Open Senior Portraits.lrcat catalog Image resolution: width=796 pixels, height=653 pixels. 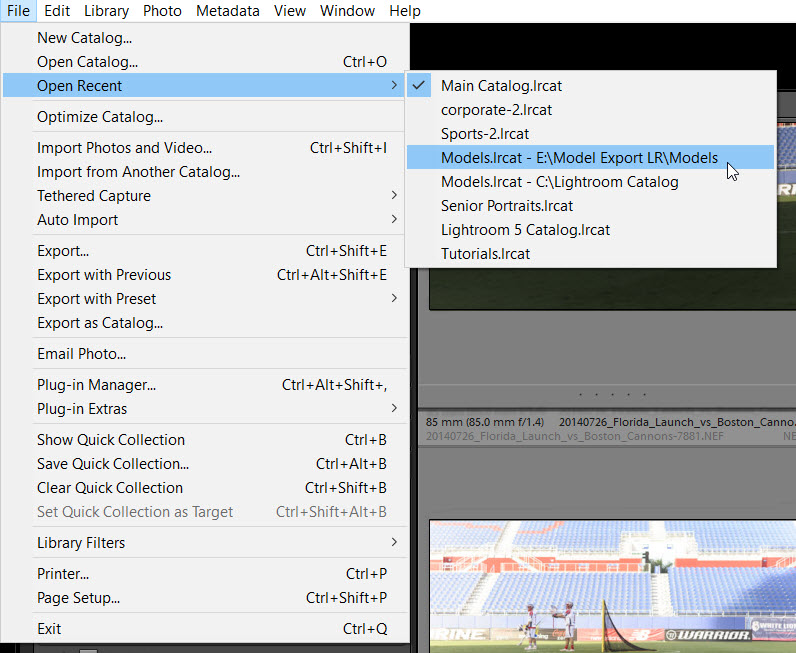tap(507, 206)
